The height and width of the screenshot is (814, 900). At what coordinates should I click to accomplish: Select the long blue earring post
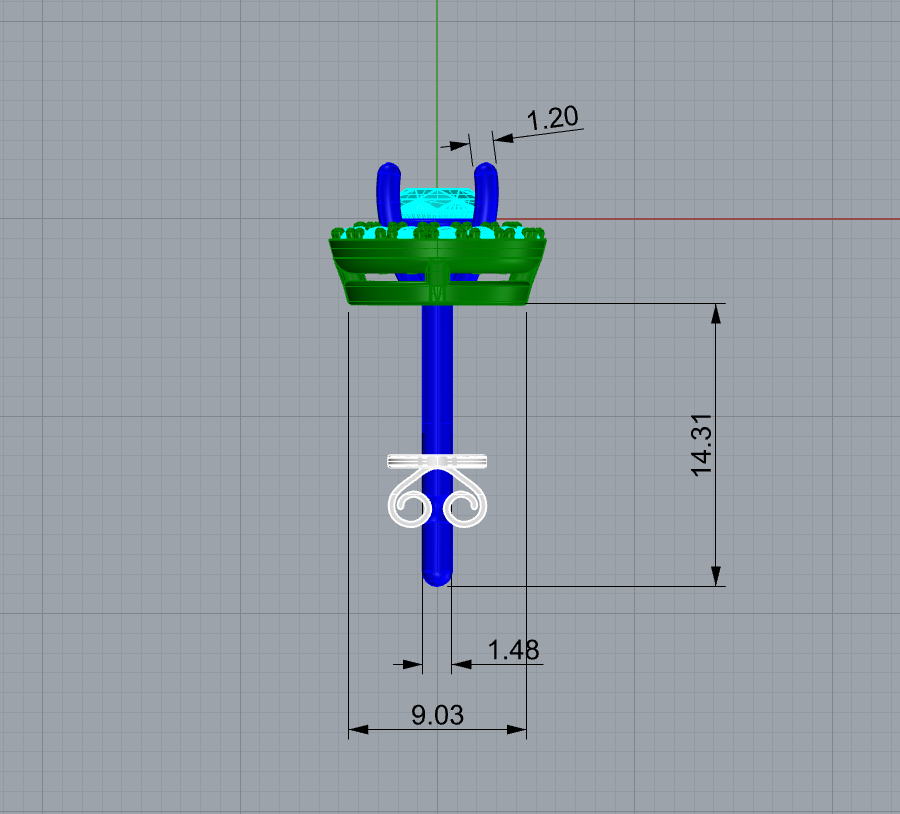tap(437, 445)
